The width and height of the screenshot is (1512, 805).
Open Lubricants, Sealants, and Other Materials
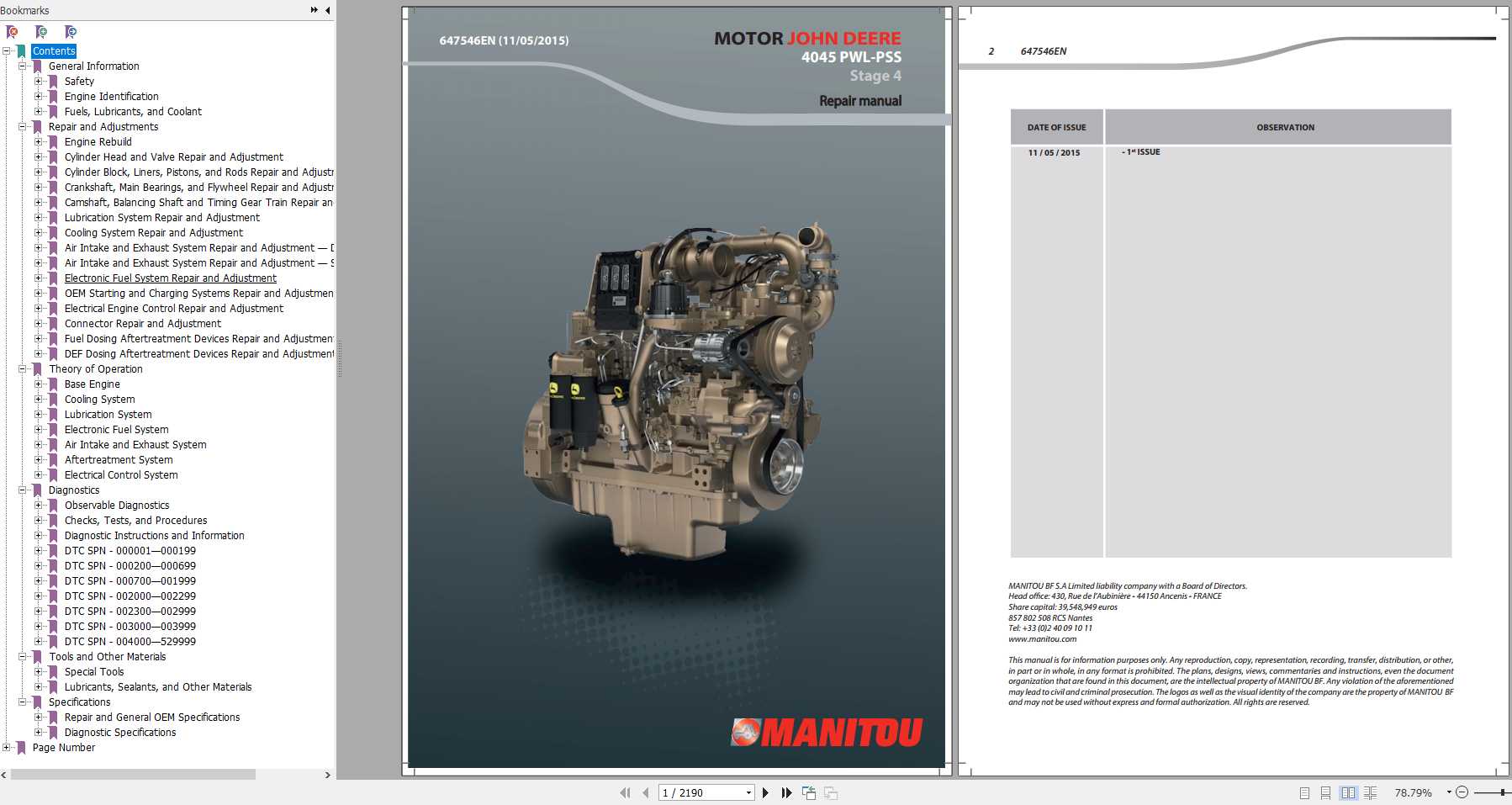coord(158,687)
